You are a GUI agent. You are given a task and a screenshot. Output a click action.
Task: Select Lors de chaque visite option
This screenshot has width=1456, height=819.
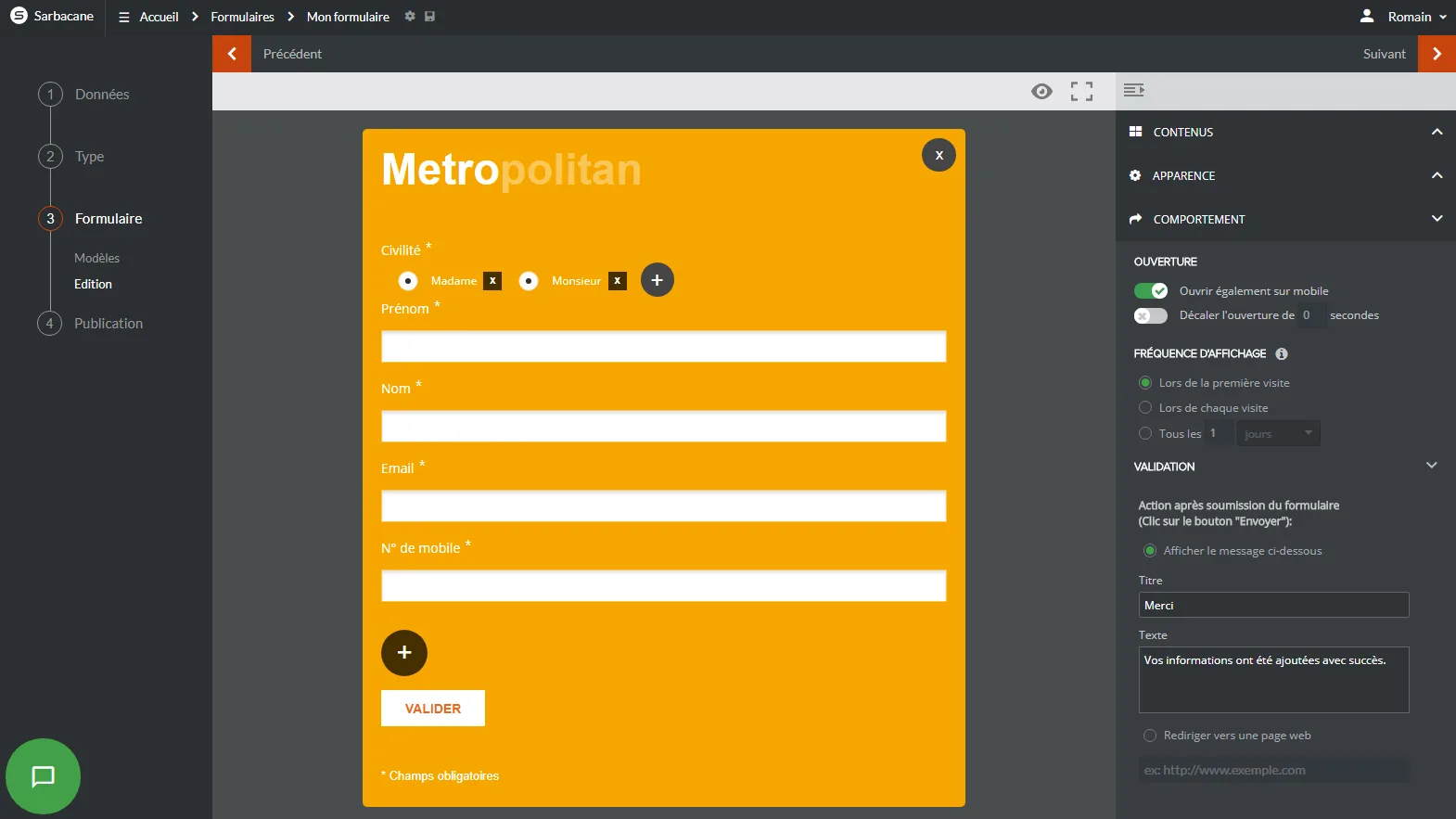click(x=1145, y=407)
